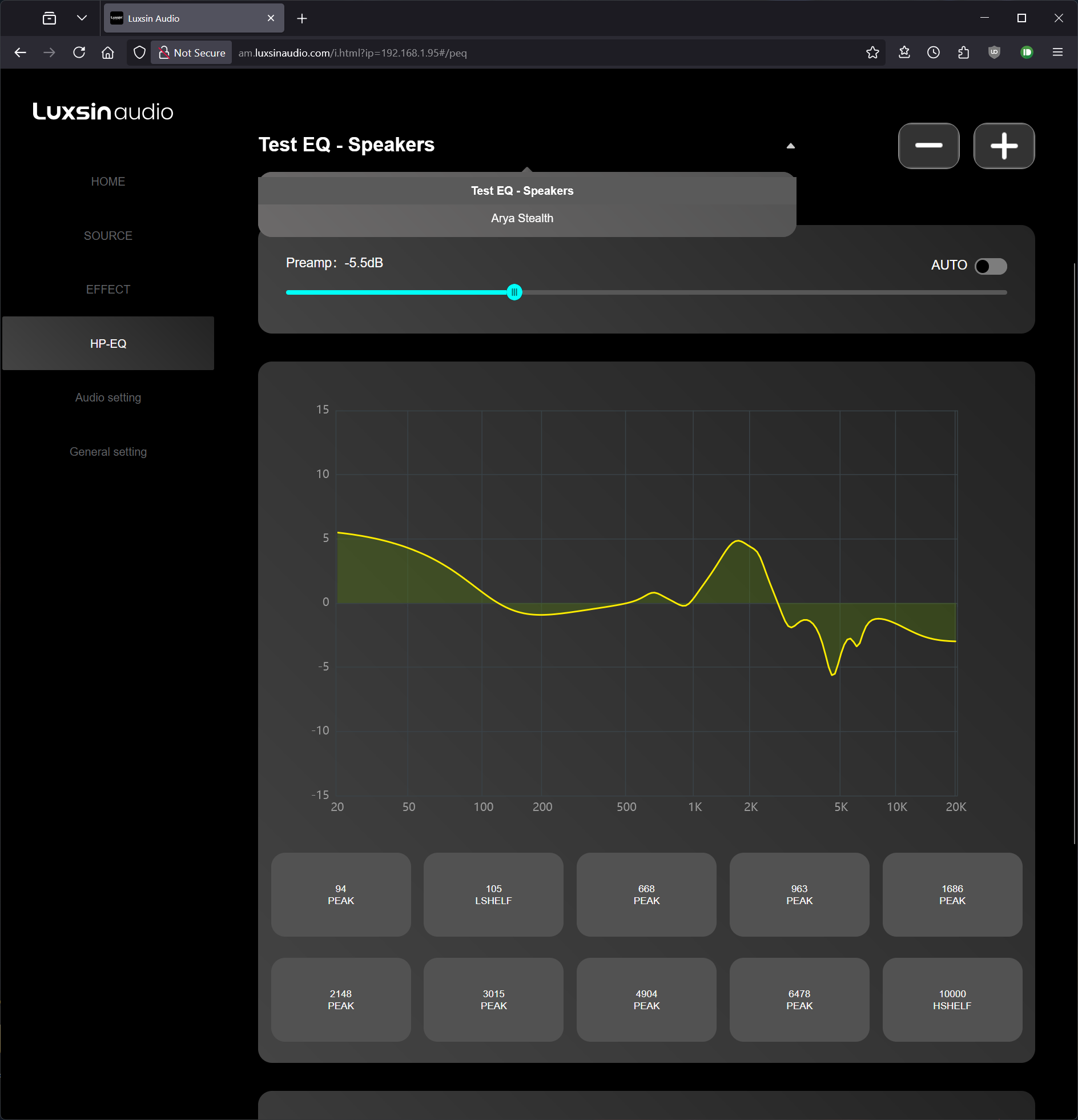This screenshot has width=1078, height=1120.
Task: Collapse the EQ profile dropdown arrow
Action: pos(791,146)
